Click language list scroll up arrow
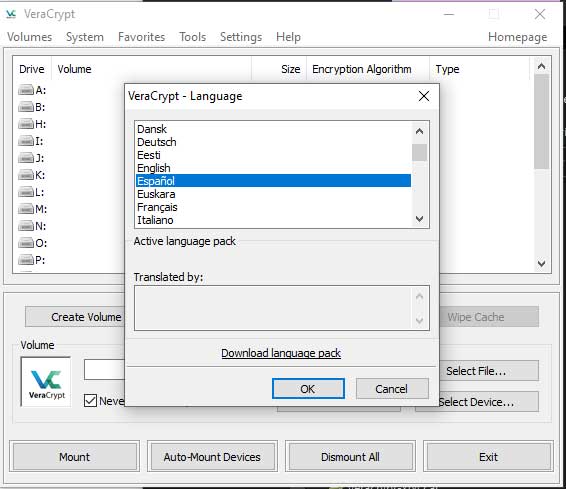 (x=419, y=131)
